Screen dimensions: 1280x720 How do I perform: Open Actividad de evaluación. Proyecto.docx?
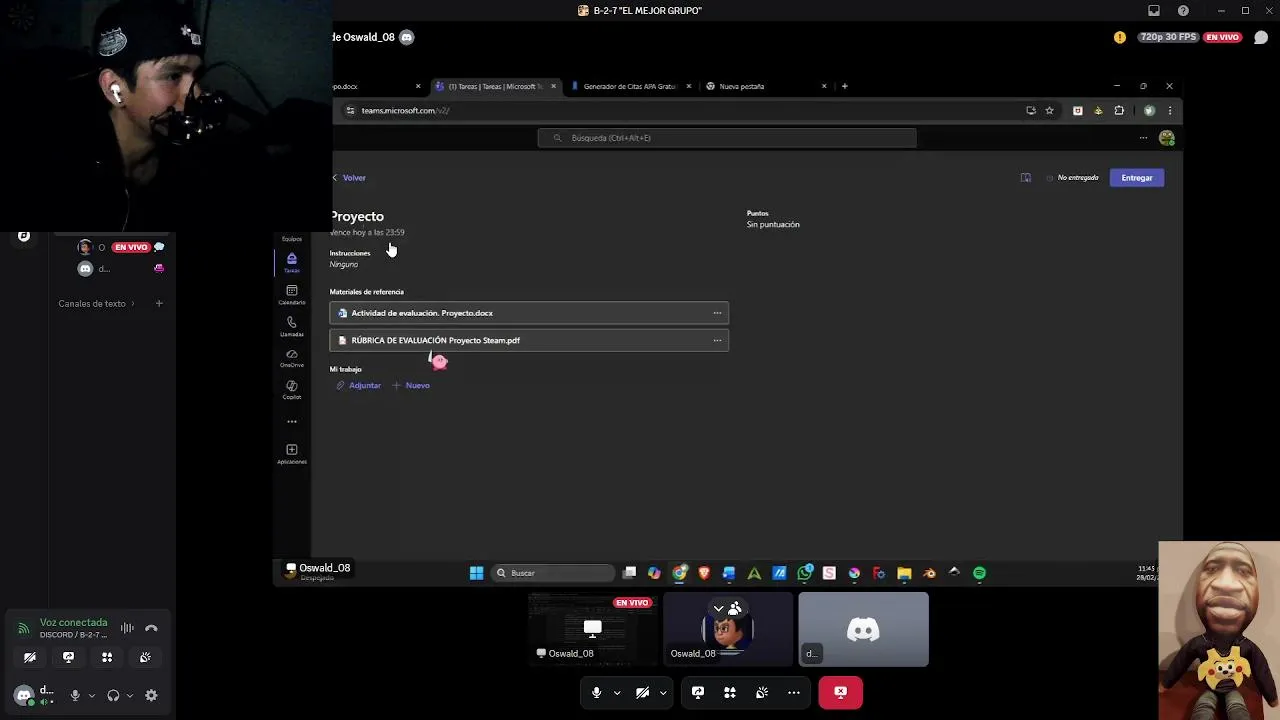pyautogui.click(x=529, y=313)
